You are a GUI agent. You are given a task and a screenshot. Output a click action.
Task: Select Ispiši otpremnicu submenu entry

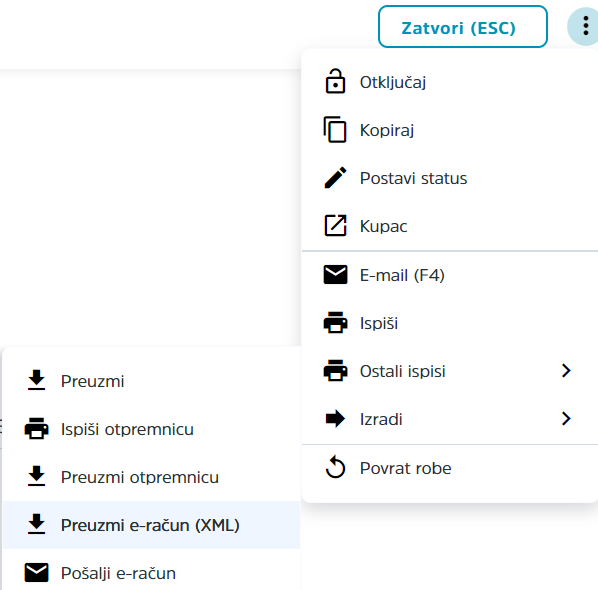[151, 429]
